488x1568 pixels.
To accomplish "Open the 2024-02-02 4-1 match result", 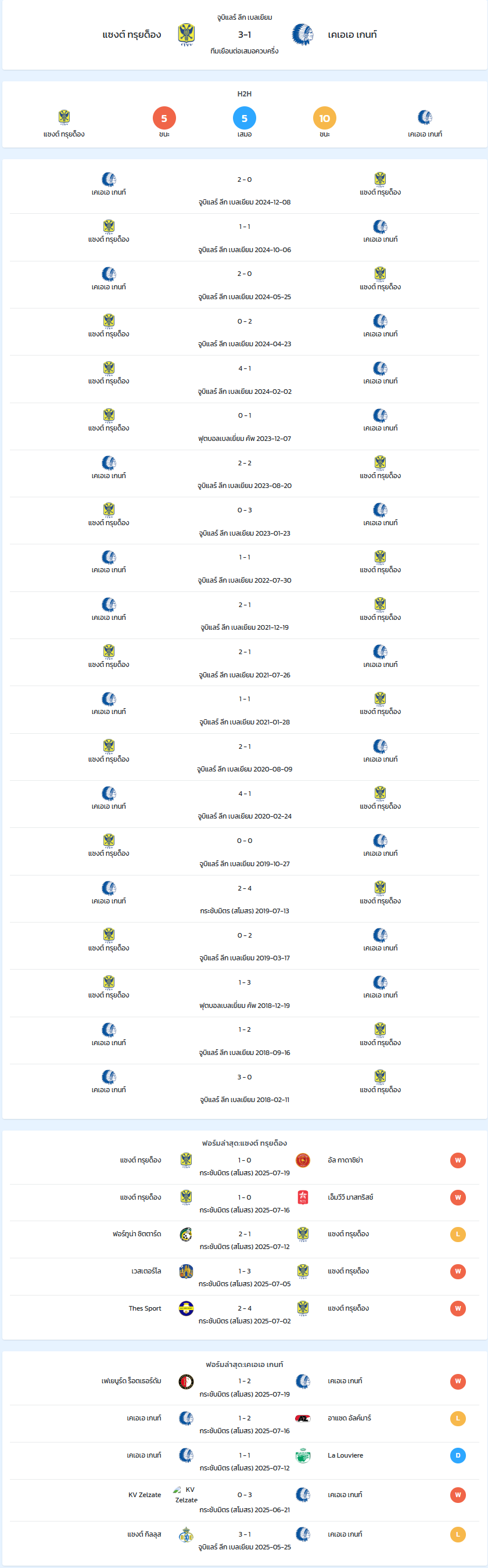I will pos(244,379).
